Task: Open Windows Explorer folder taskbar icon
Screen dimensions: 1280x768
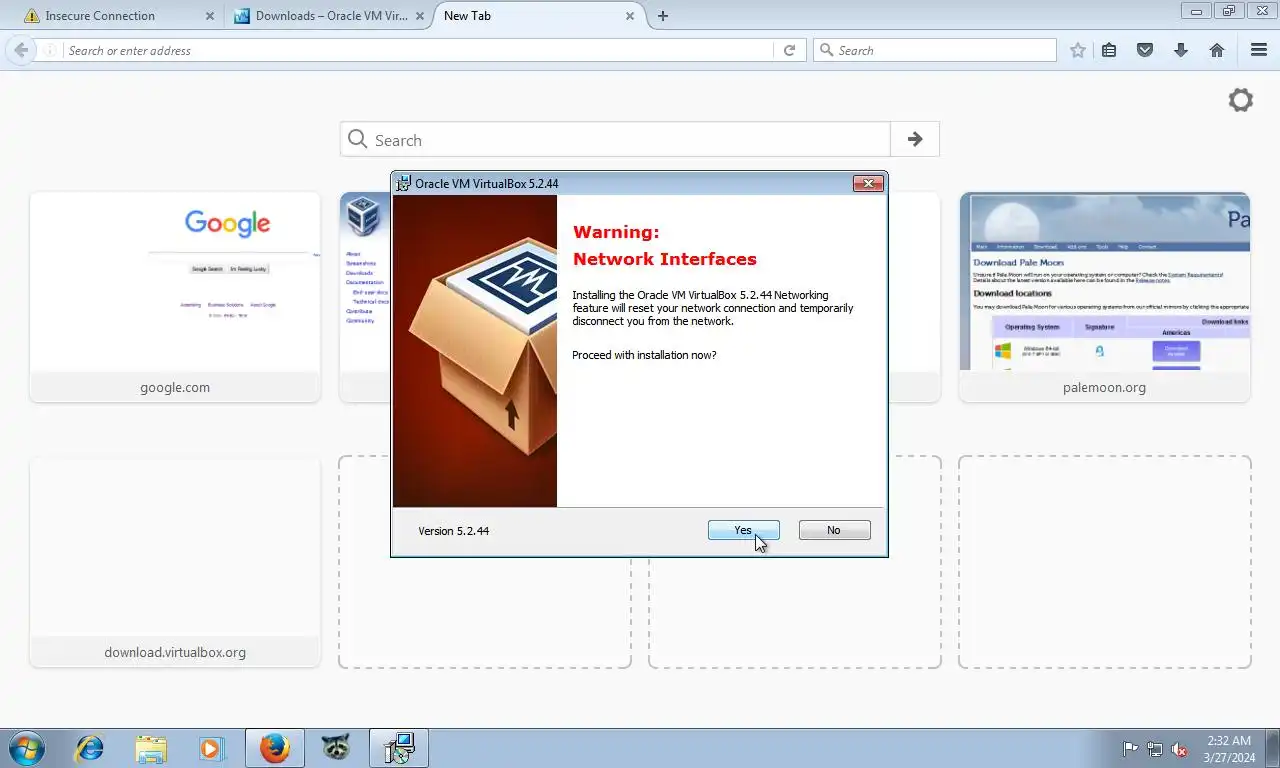Action: pos(151,748)
